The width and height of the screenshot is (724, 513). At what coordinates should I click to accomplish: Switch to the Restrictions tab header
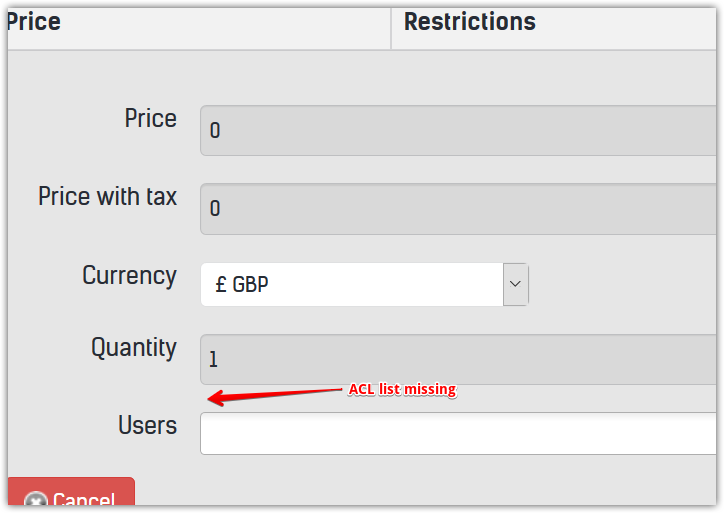470,22
